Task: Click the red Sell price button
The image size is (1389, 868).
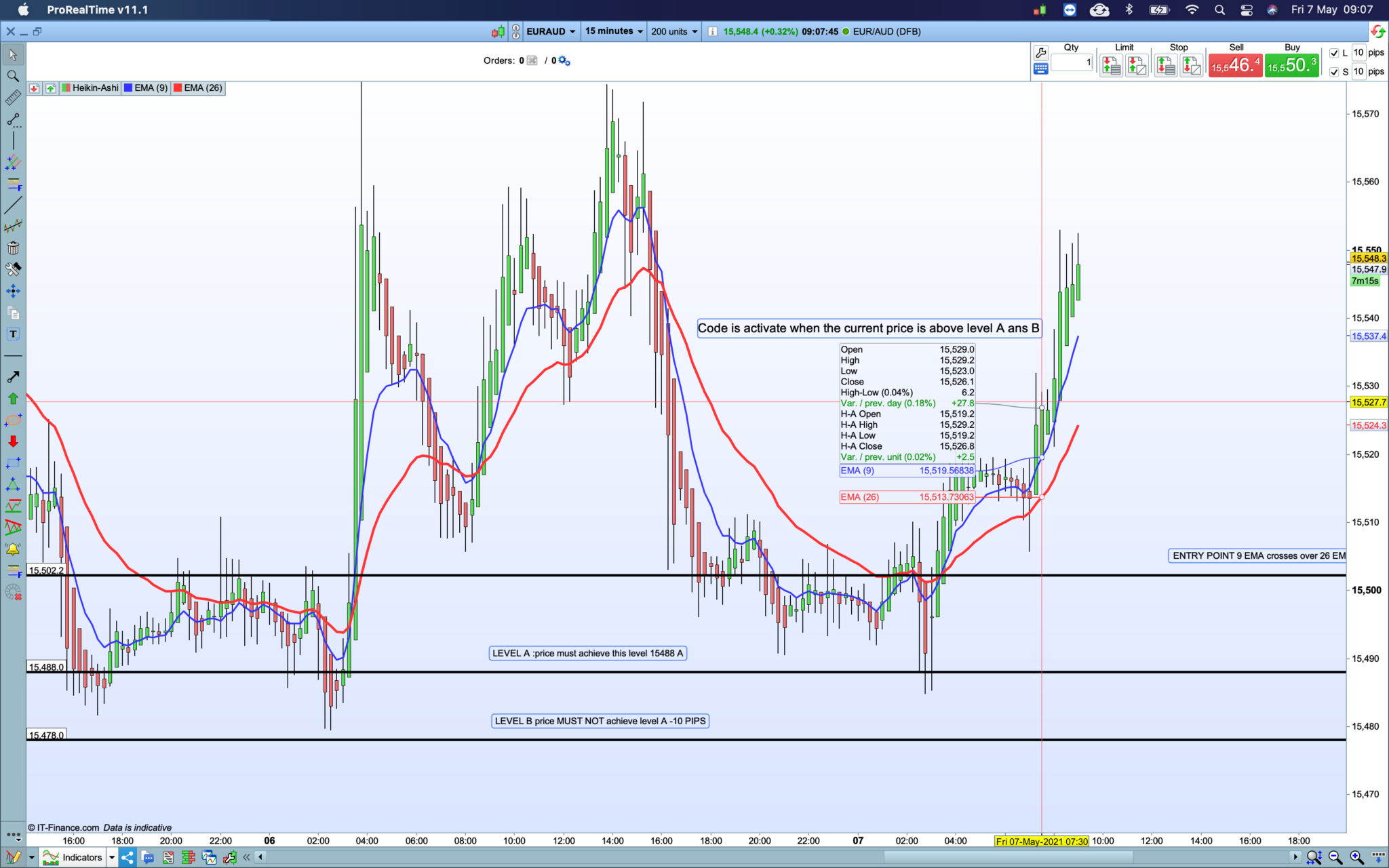Action: (1235, 65)
